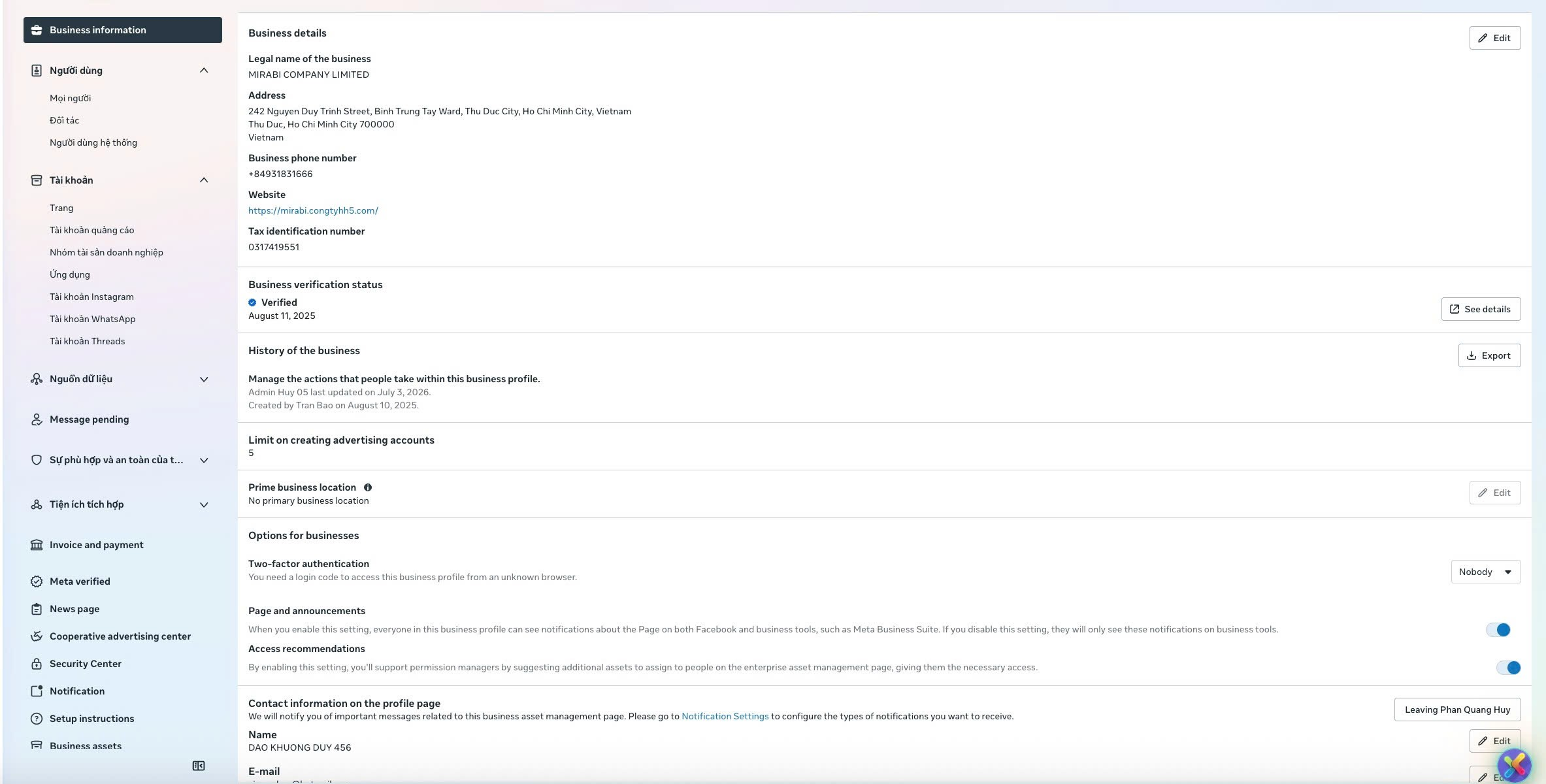
Task: Follow the Notification Settings link
Action: point(725,716)
